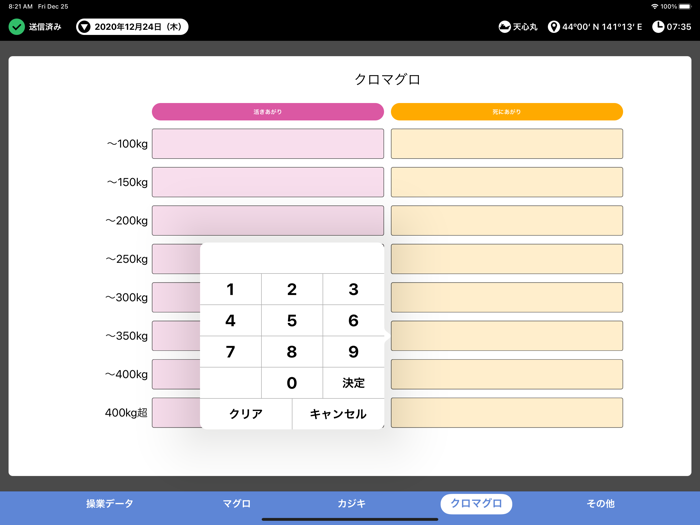Tap the pink field for ~350kg
The image size is (700, 525).
176,336
